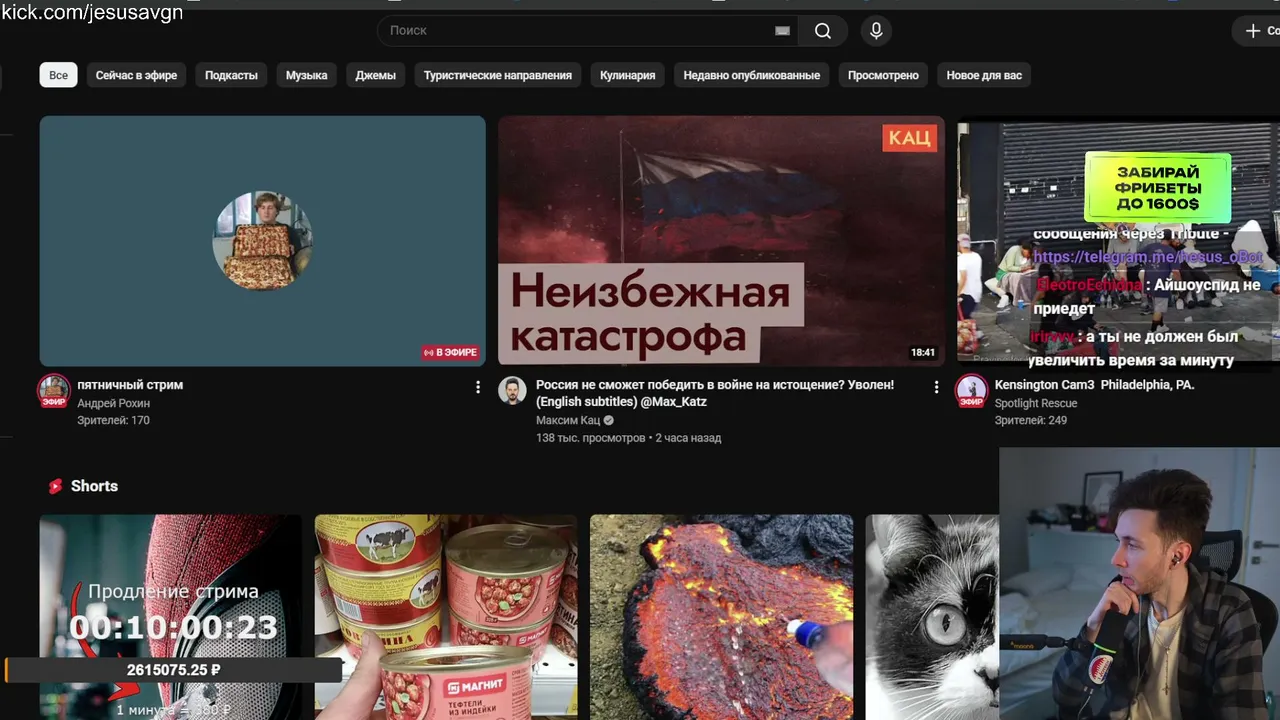Click the «Зрителей: 249» viewer count
Screen dimensions: 1280x720
pos(1030,421)
